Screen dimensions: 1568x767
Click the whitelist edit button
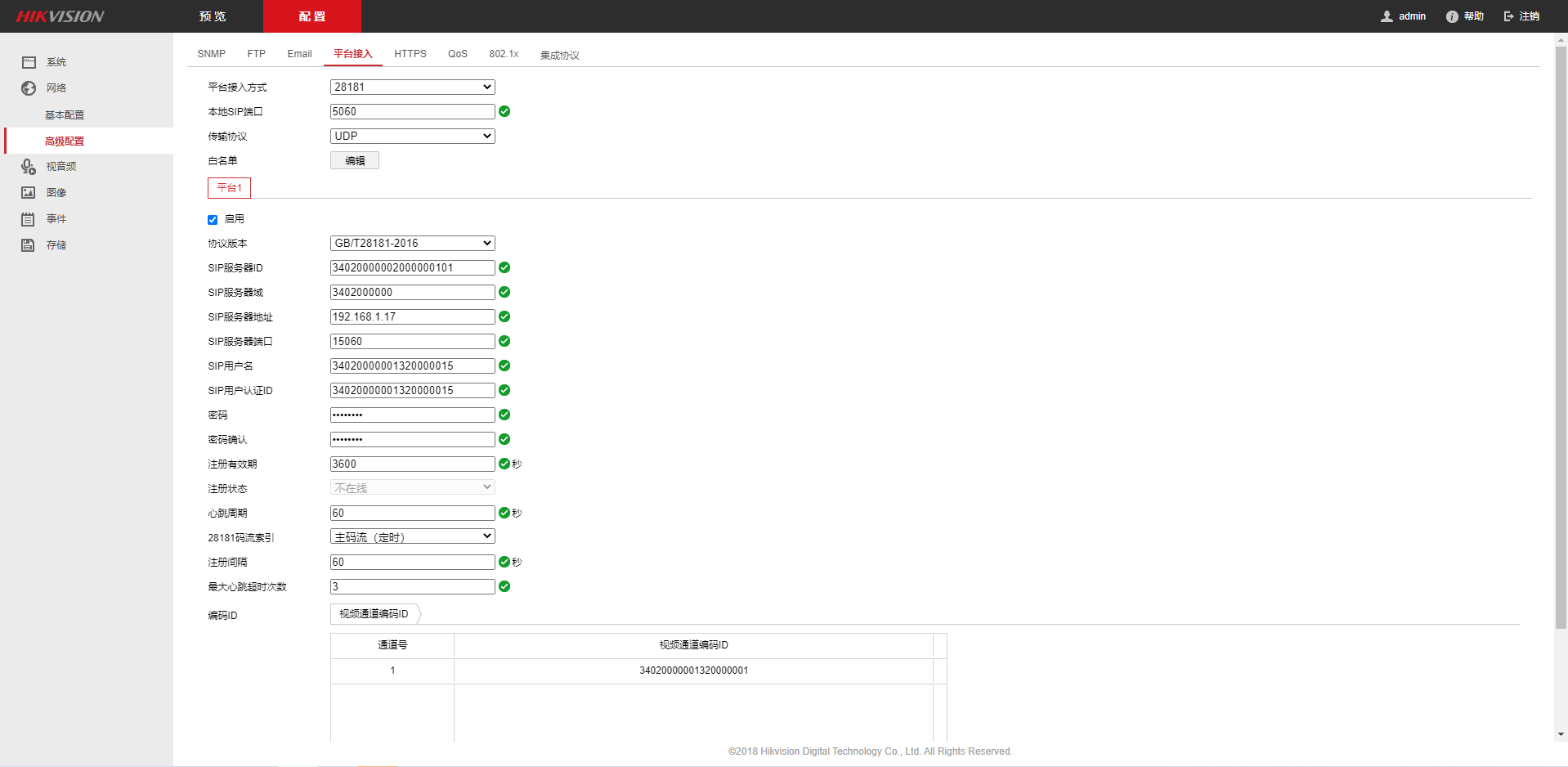(x=354, y=161)
